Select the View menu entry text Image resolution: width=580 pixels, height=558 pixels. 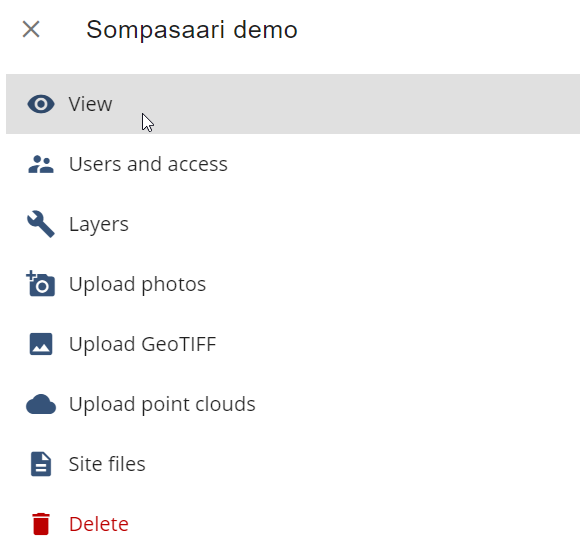pyautogui.click(x=90, y=104)
